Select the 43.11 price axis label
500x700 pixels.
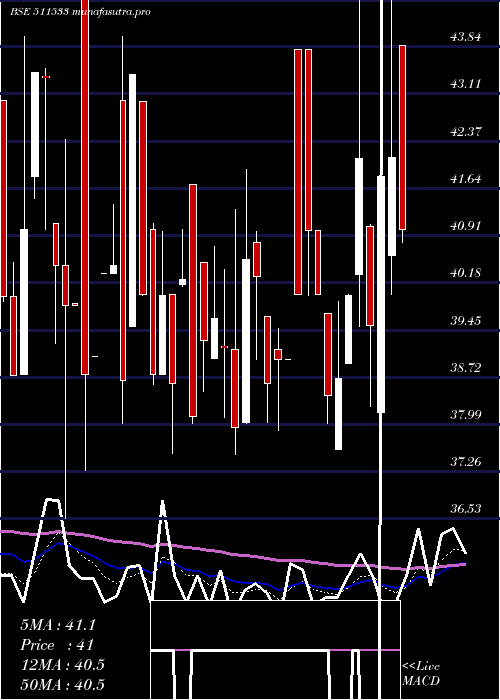(x=466, y=84)
